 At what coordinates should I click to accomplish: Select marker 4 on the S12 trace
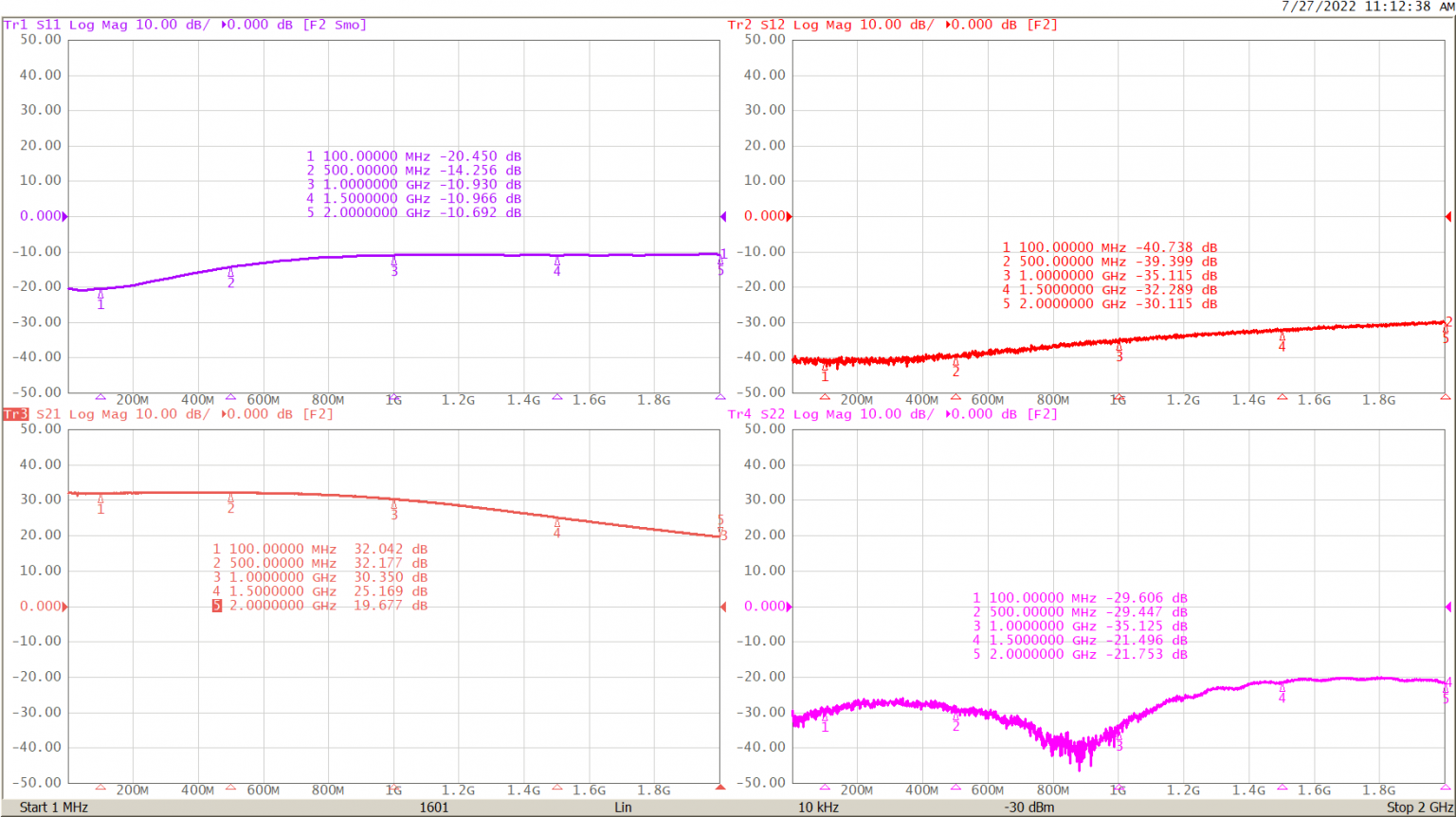(1282, 337)
